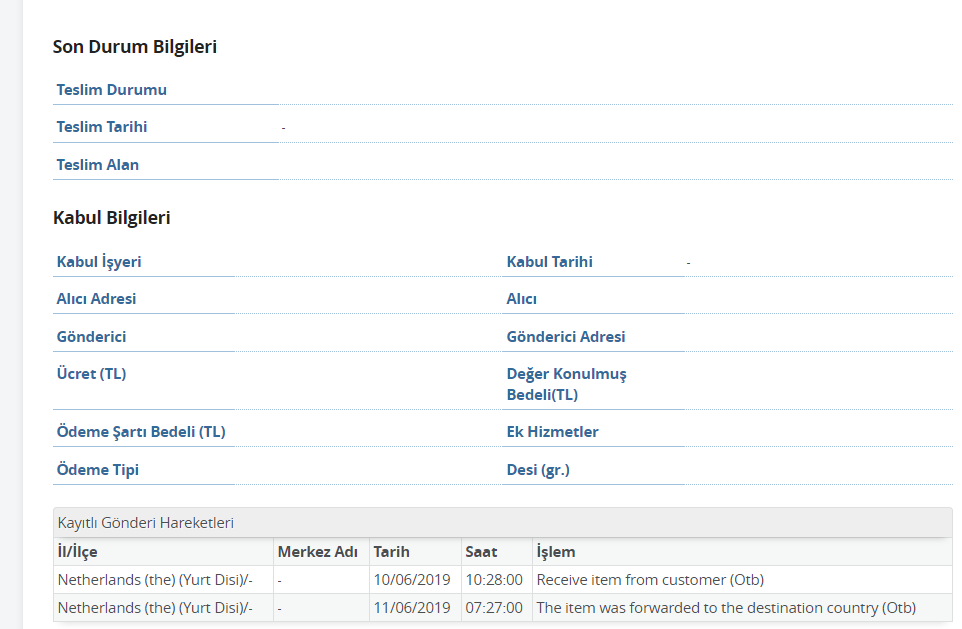This screenshot has width=962, height=629.
Task: Click the Gönderici Adresi label
Action: (566, 337)
